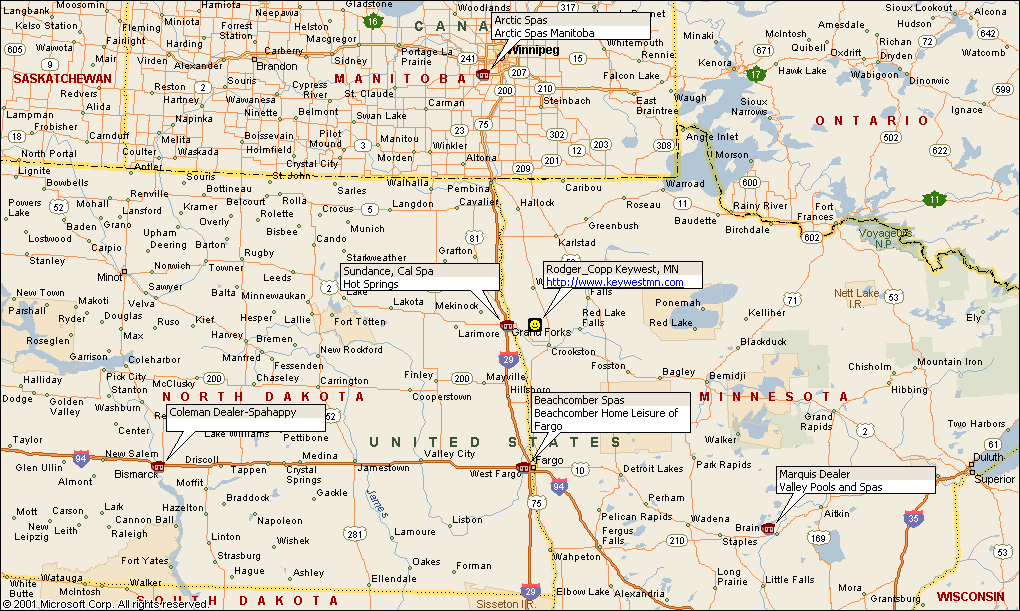This screenshot has height=611, width=1020.
Task: Click the WISCONSIN state label
Action: tap(971, 597)
